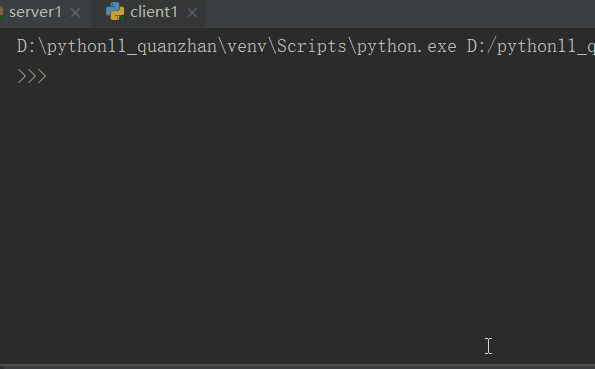Close the server1 tab
The image size is (595, 369).
76,13
